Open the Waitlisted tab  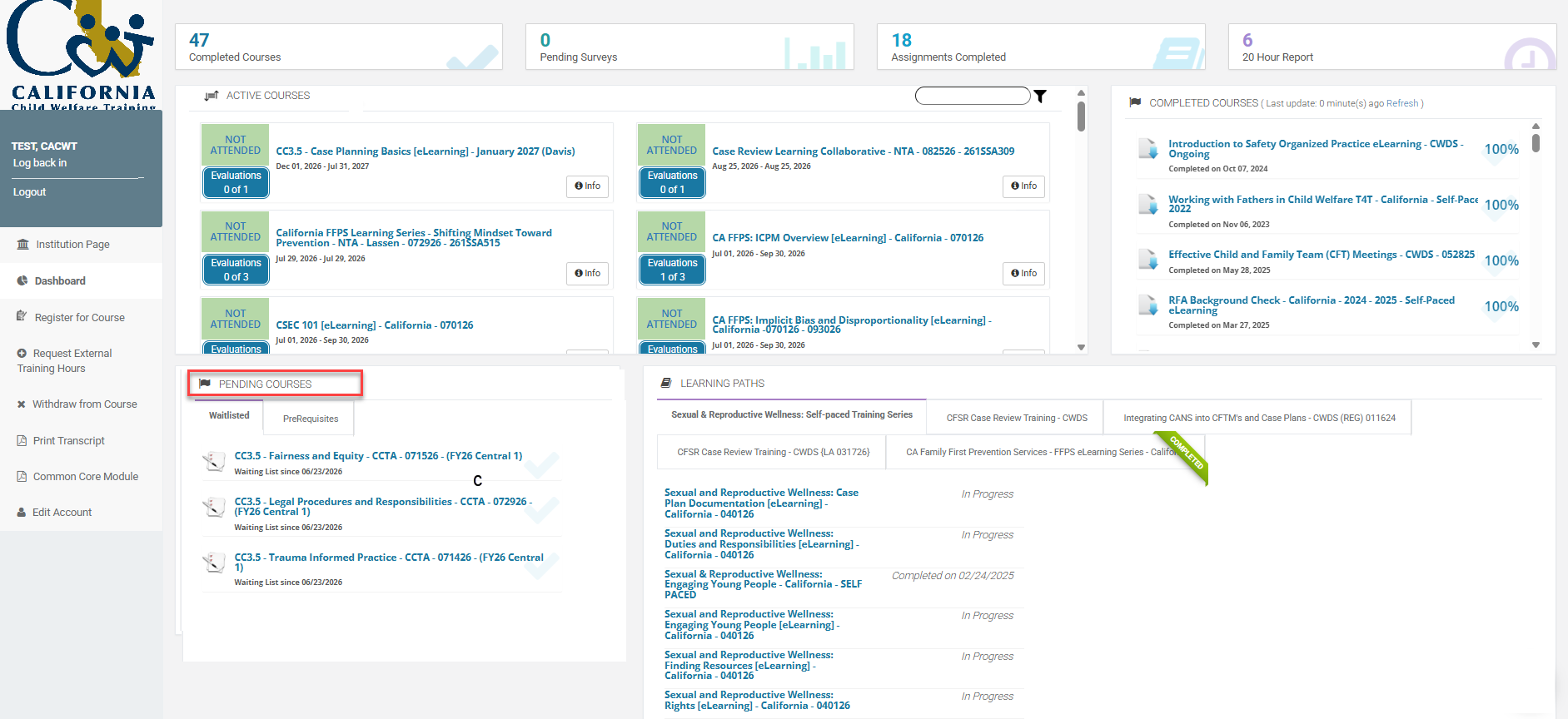[229, 416]
